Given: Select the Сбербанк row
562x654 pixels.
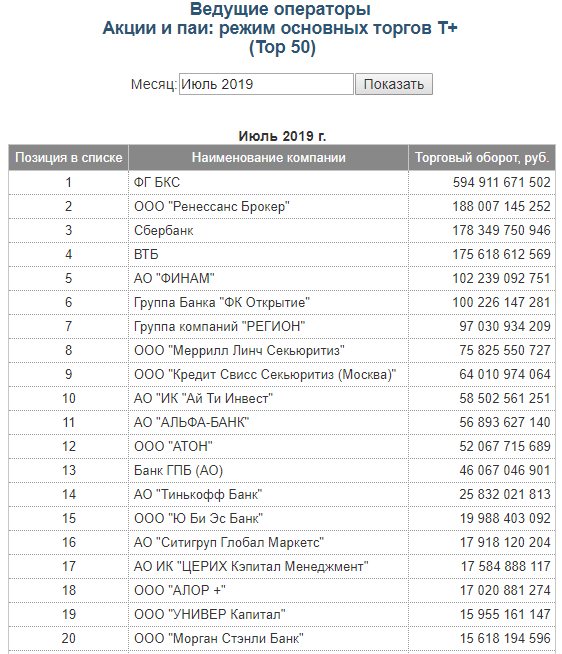Looking at the screenshot, I should point(282,230).
